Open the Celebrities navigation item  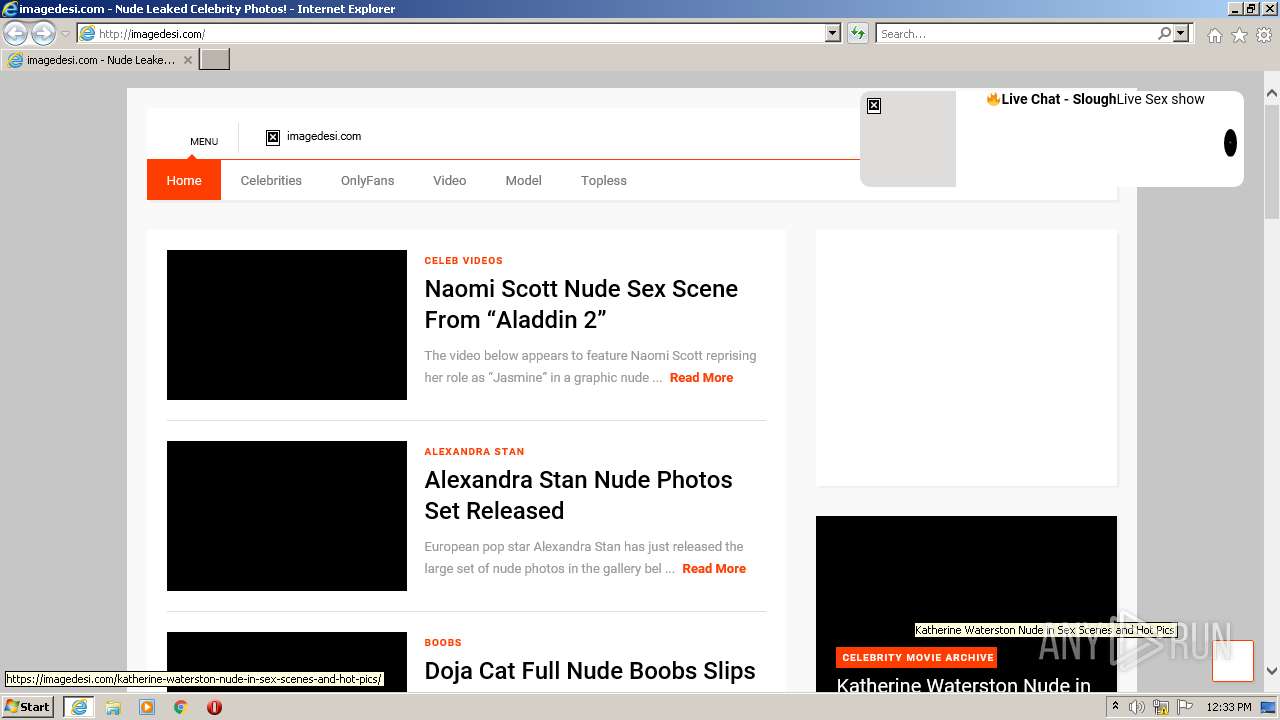click(x=271, y=180)
